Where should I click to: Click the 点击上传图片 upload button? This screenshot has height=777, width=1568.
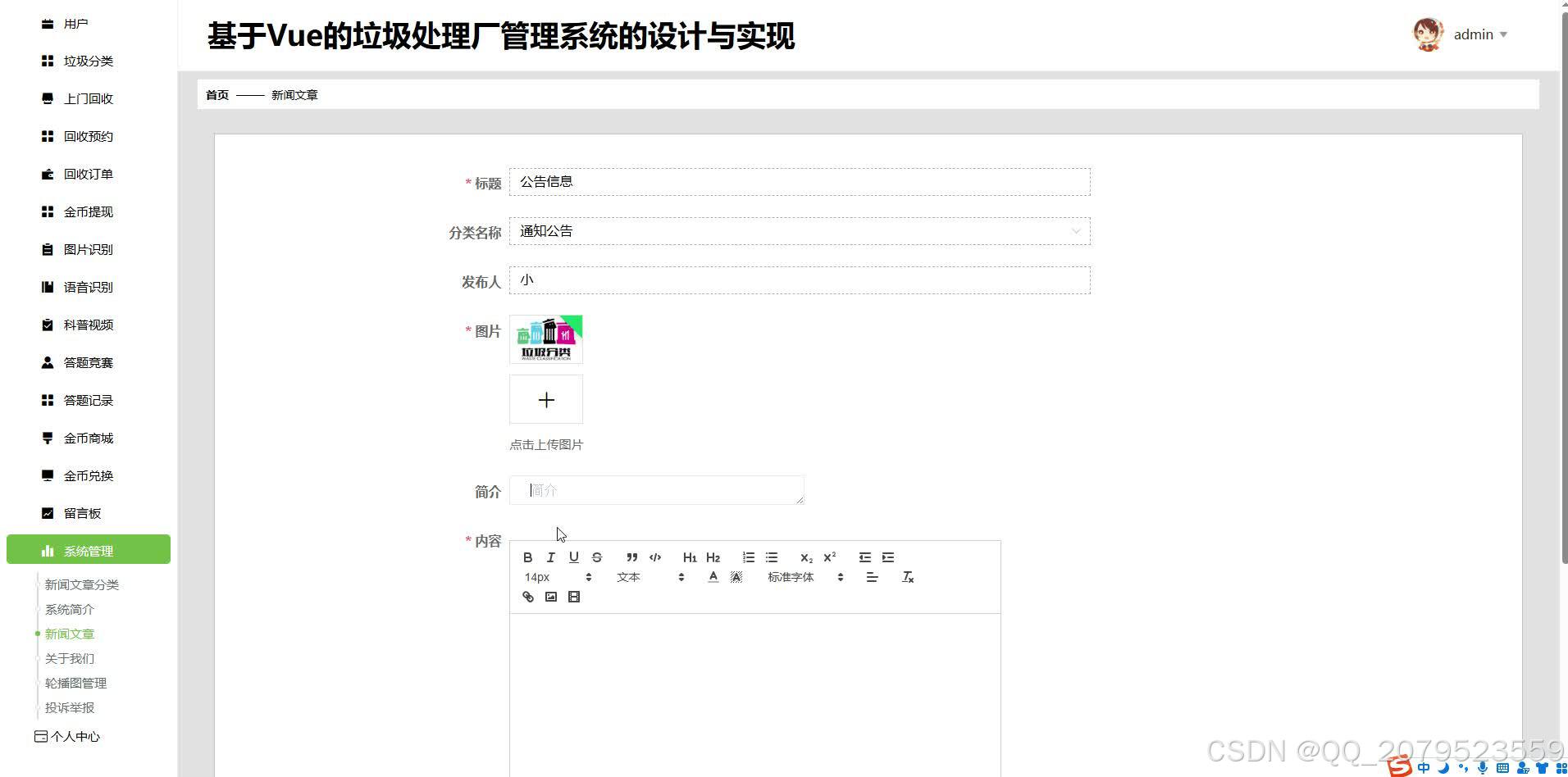click(545, 399)
